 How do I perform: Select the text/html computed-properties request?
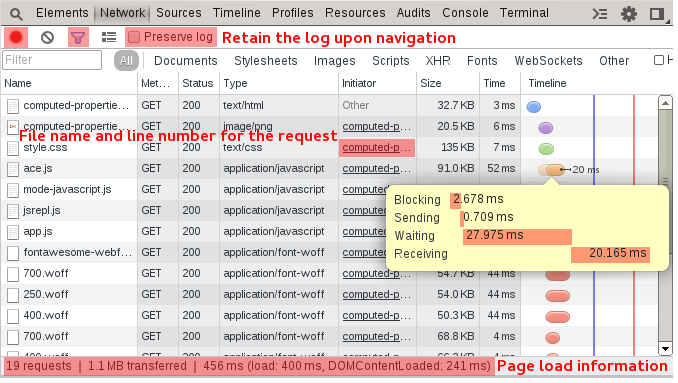[x=76, y=105]
